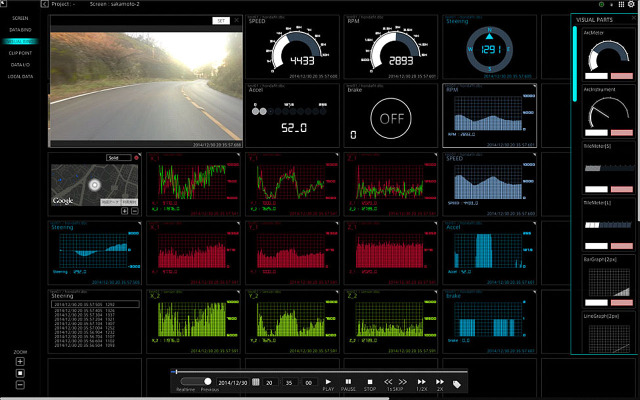Click corner marker of RPM bar graph
Screen dimensions: 640x400
[534, 87]
